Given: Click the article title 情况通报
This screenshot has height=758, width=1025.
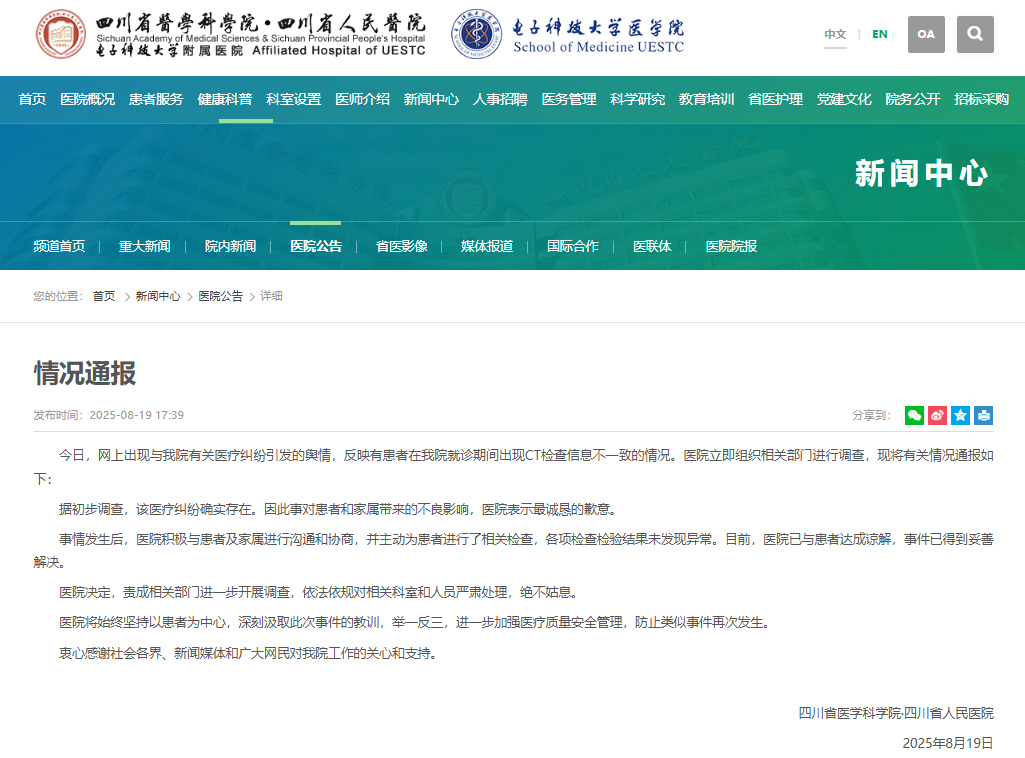Looking at the screenshot, I should click(x=85, y=373).
